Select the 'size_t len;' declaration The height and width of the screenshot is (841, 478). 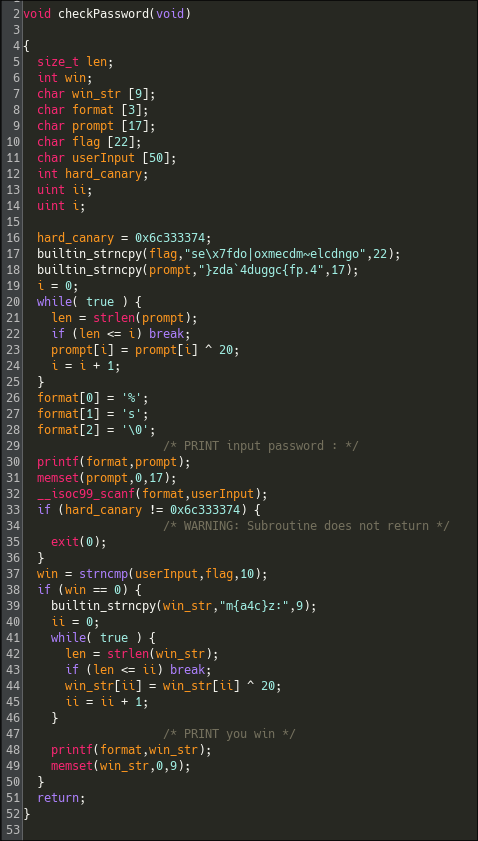(x=75, y=62)
